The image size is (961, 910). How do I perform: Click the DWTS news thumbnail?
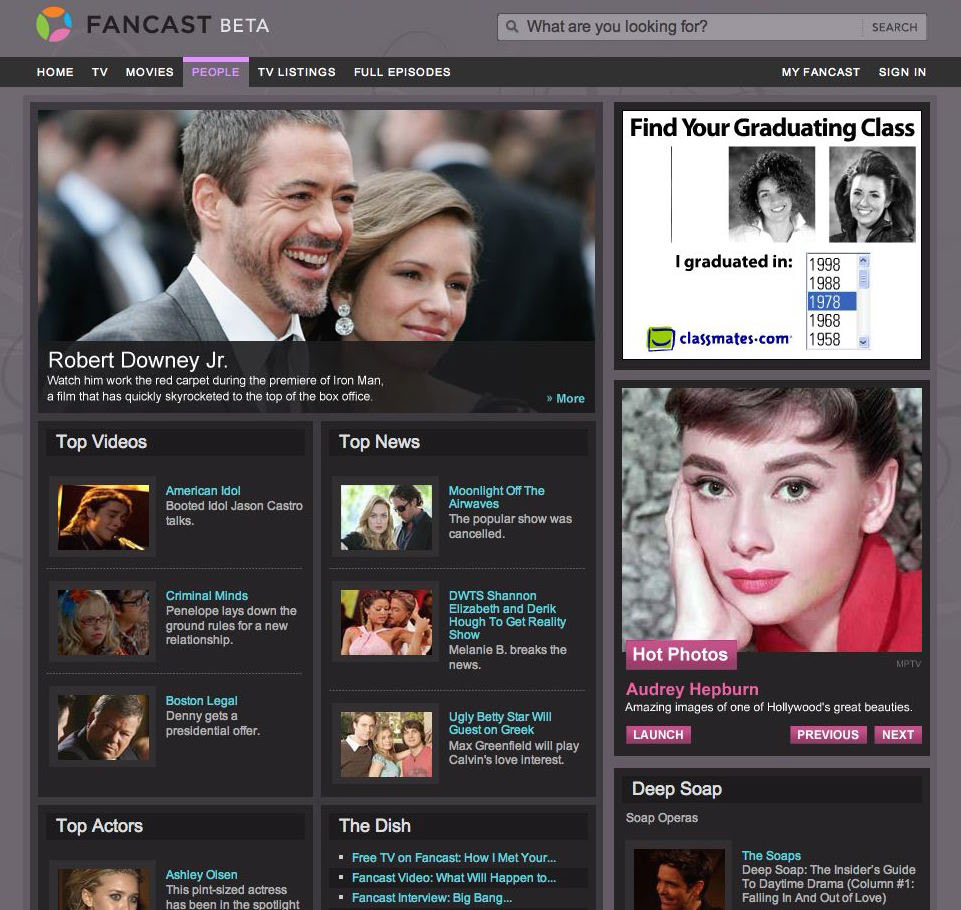(x=386, y=623)
